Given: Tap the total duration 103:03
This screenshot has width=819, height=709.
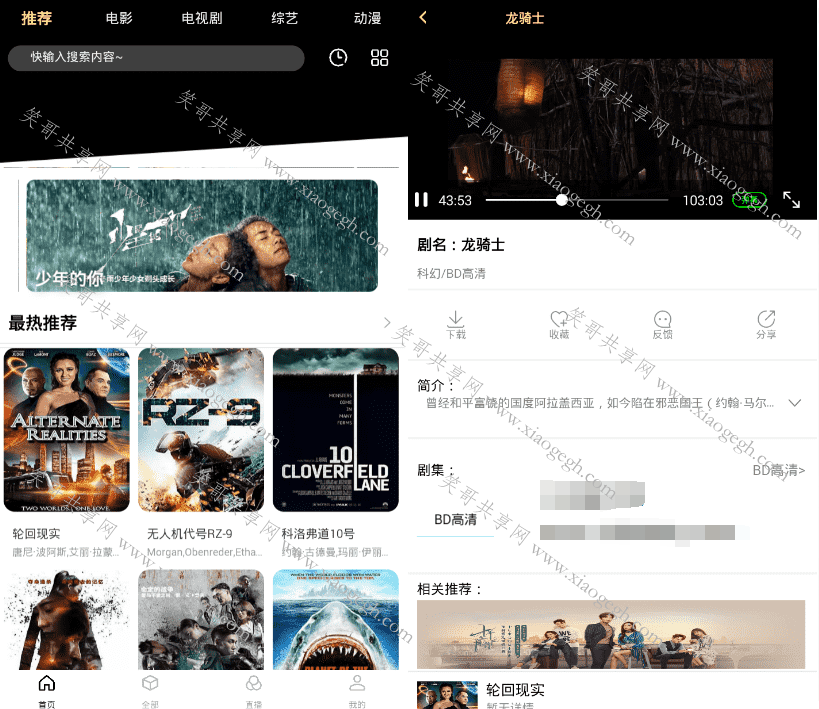Looking at the screenshot, I should (x=703, y=200).
